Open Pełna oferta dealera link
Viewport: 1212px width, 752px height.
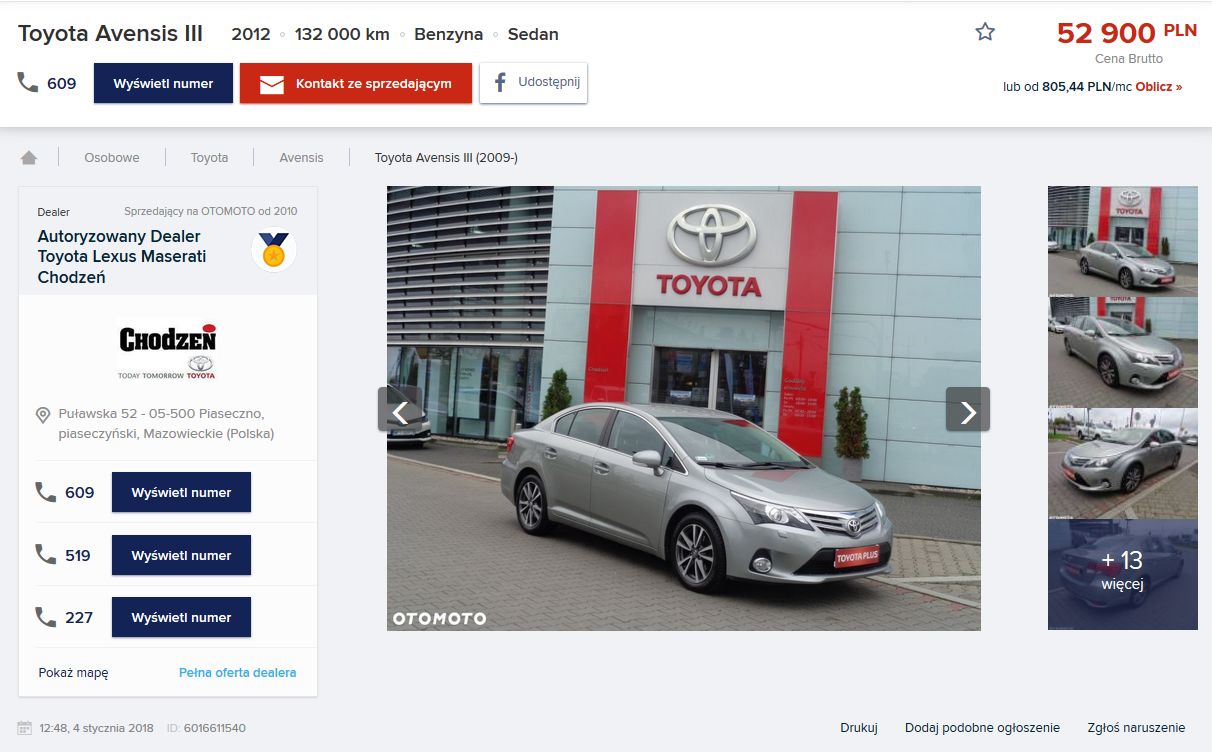click(237, 673)
